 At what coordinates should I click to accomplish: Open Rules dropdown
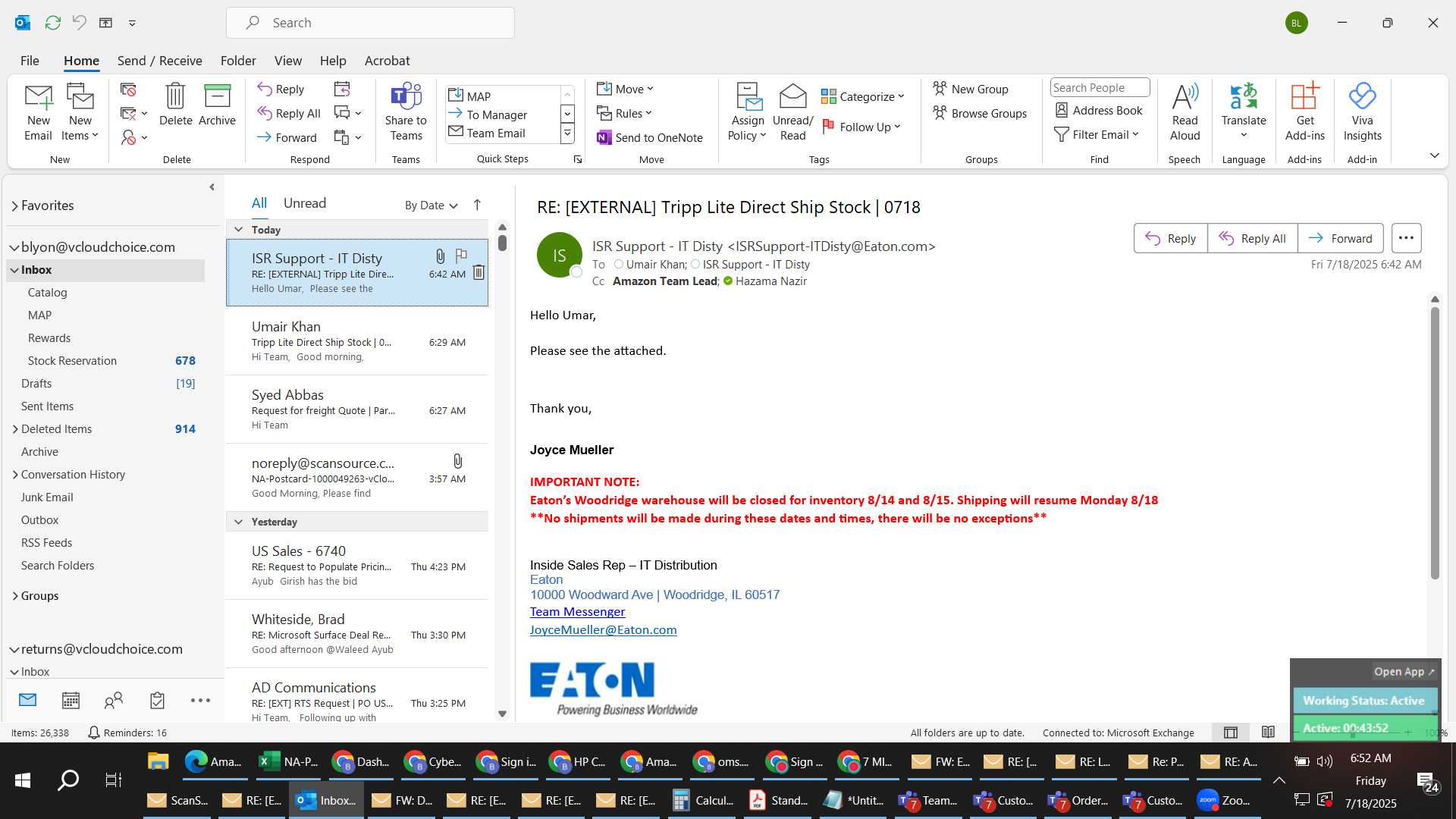click(x=624, y=113)
